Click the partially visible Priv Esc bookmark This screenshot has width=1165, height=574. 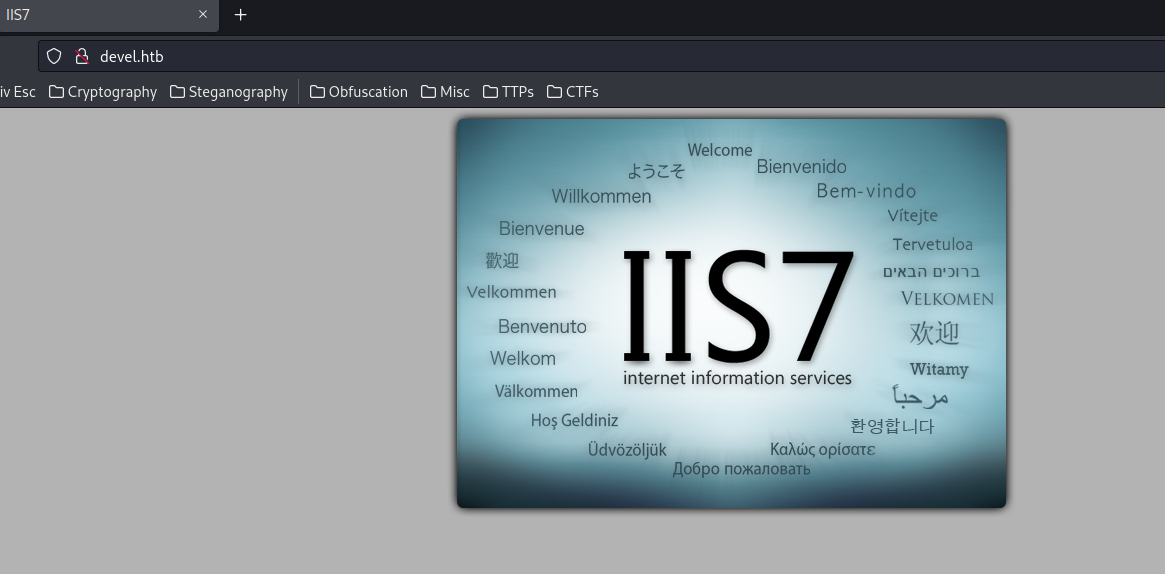(18, 91)
